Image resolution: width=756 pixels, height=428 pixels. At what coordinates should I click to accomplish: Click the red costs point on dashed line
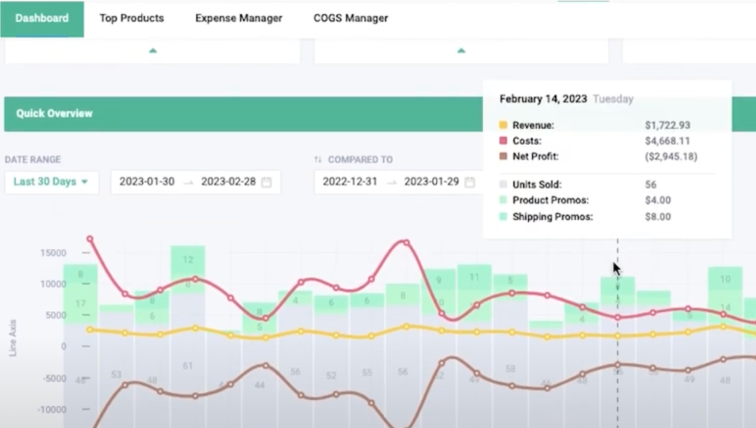point(618,318)
